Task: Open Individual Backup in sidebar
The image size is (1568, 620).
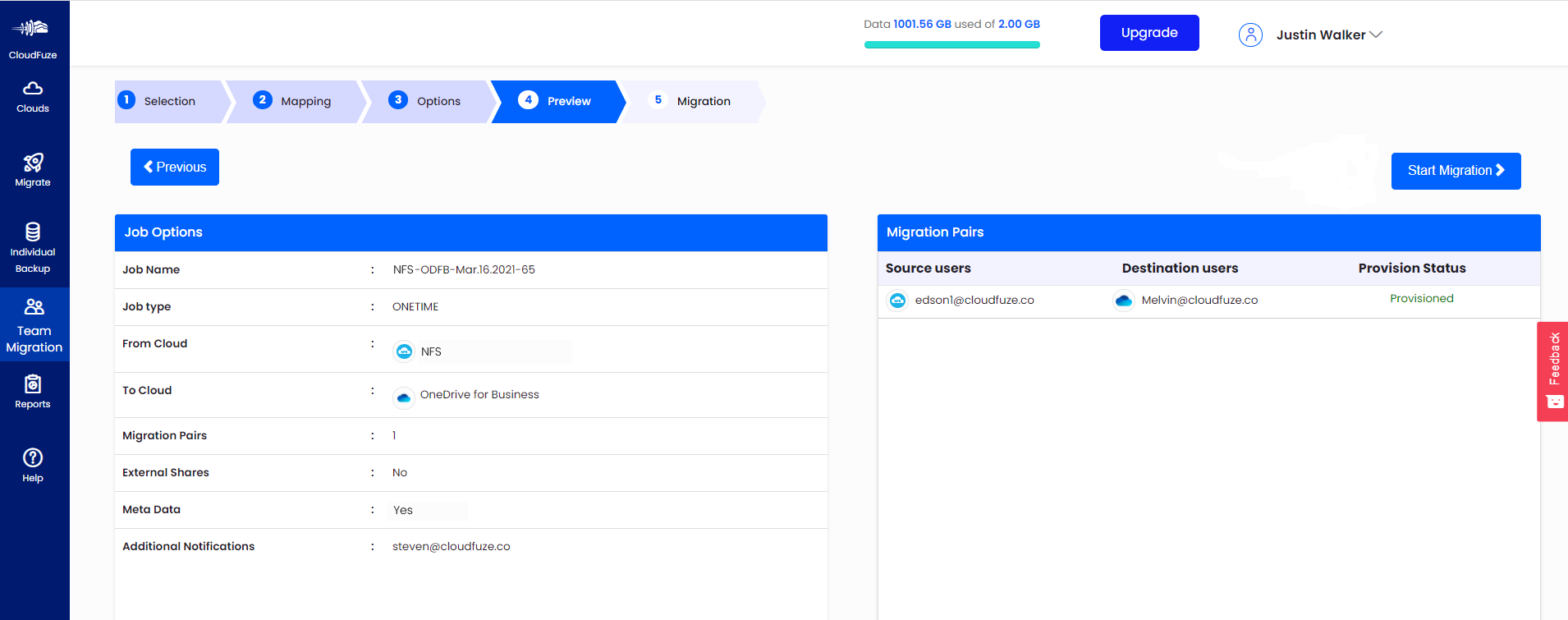Action: coord(33,246)
